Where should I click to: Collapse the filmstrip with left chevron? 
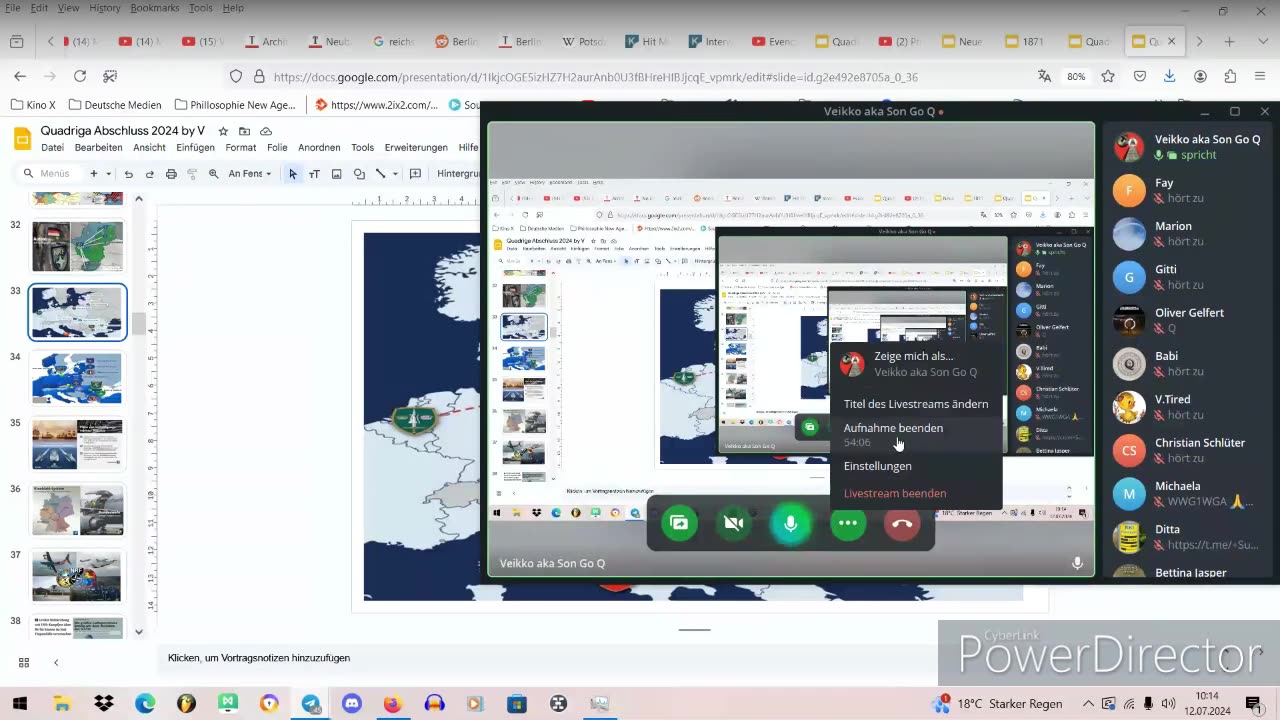(x=56, y=662)
